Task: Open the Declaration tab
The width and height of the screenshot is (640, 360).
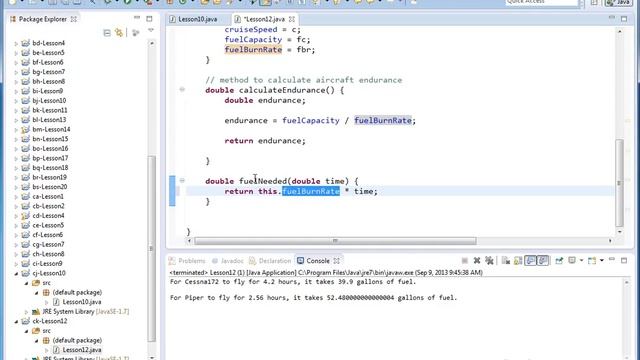Action: tap(270, 261)
